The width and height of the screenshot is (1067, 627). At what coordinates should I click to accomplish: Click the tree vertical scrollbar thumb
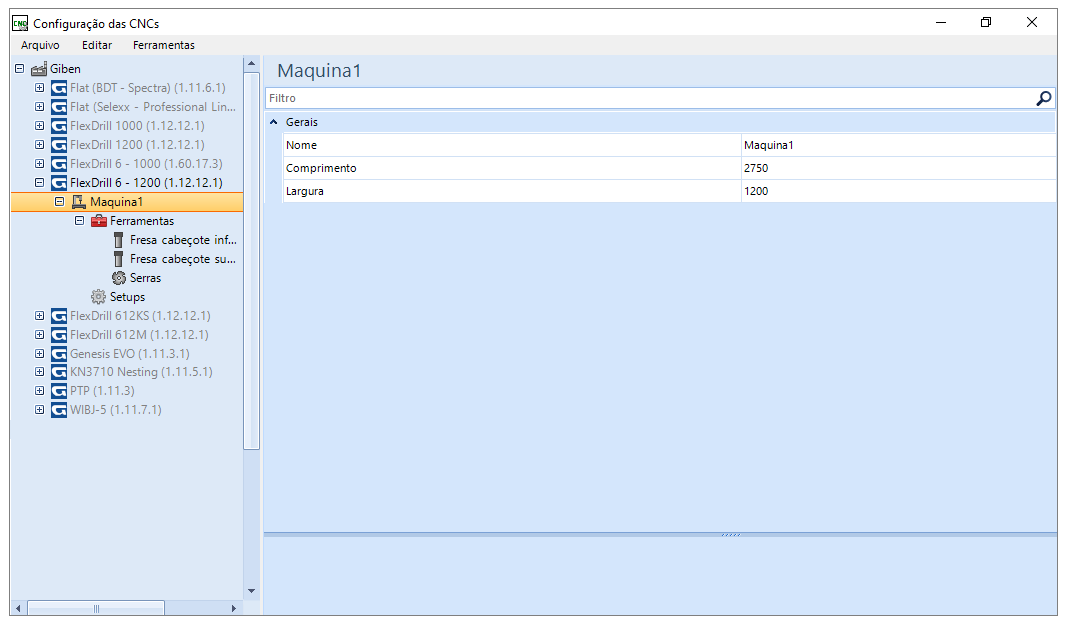click(251, 261)
